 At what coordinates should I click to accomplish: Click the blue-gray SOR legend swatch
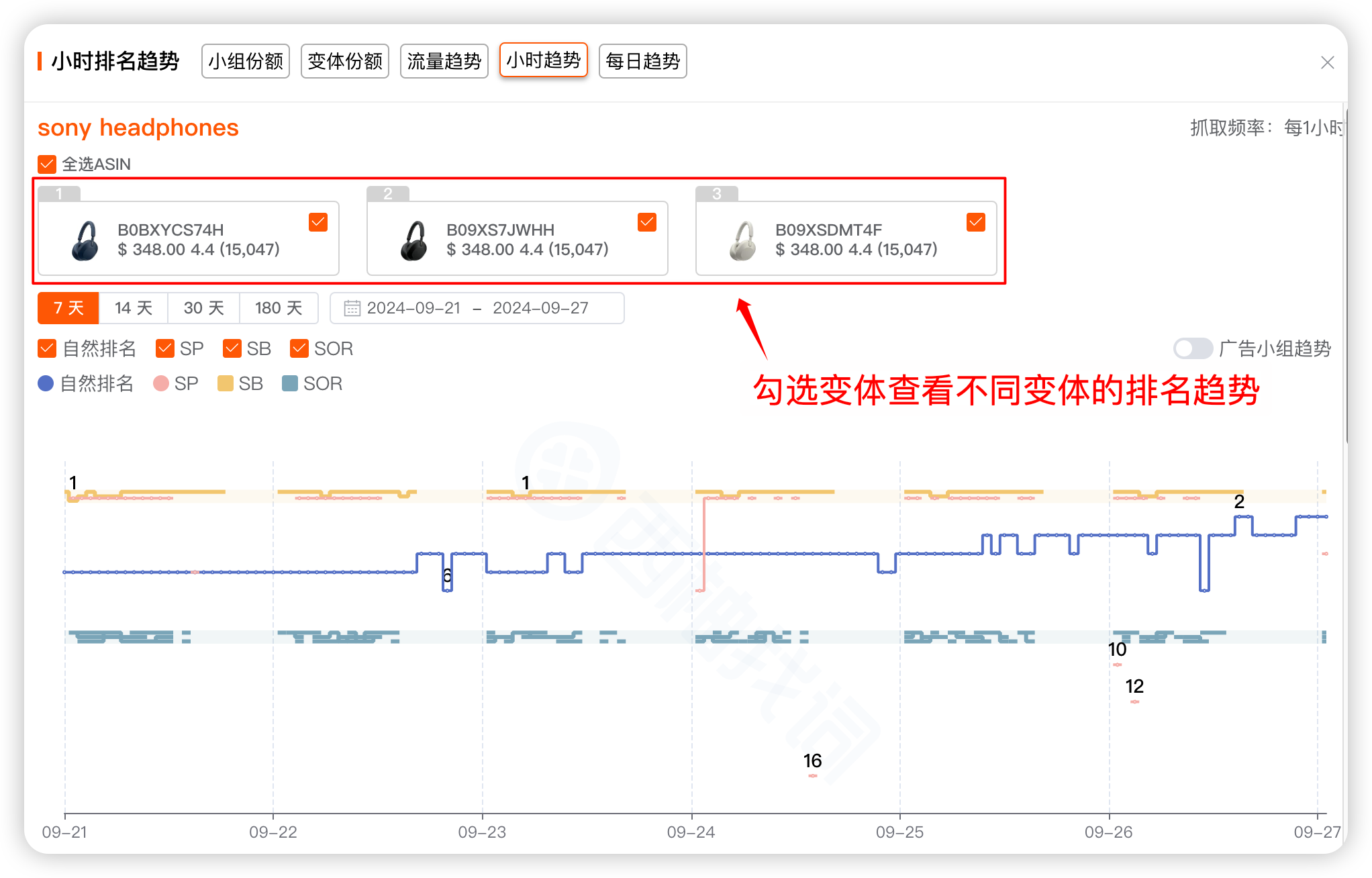tap(290, 383)
